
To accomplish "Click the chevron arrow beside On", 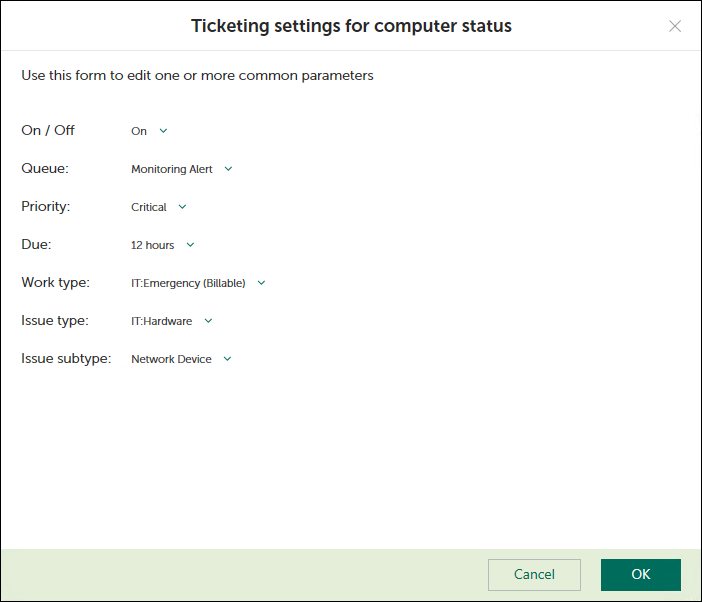I will 164,131.
